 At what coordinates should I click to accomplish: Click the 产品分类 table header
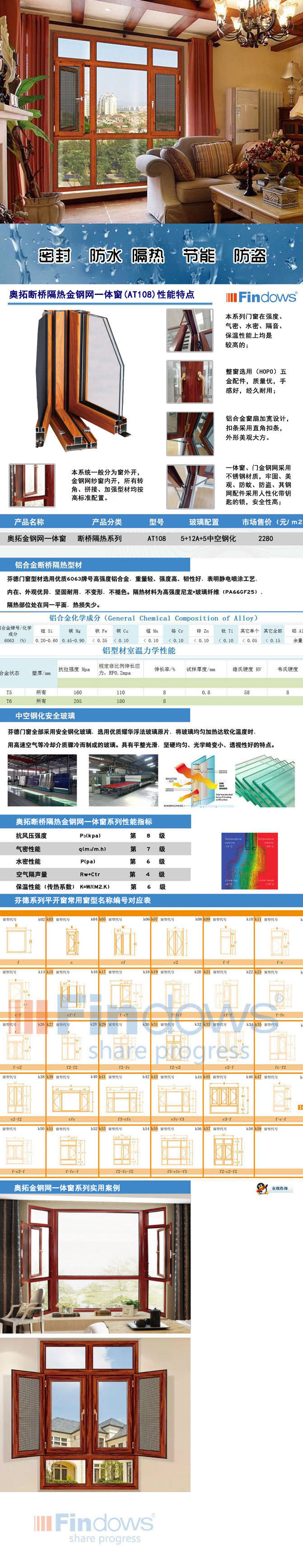click(107, 522)
